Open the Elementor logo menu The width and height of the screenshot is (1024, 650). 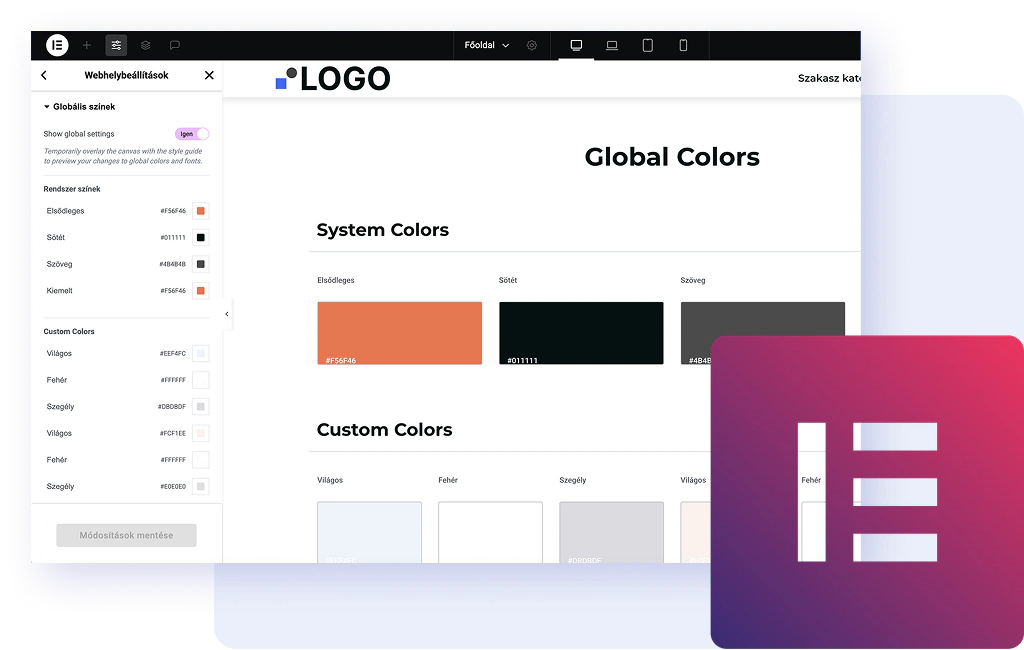click(x=57, y=45)
